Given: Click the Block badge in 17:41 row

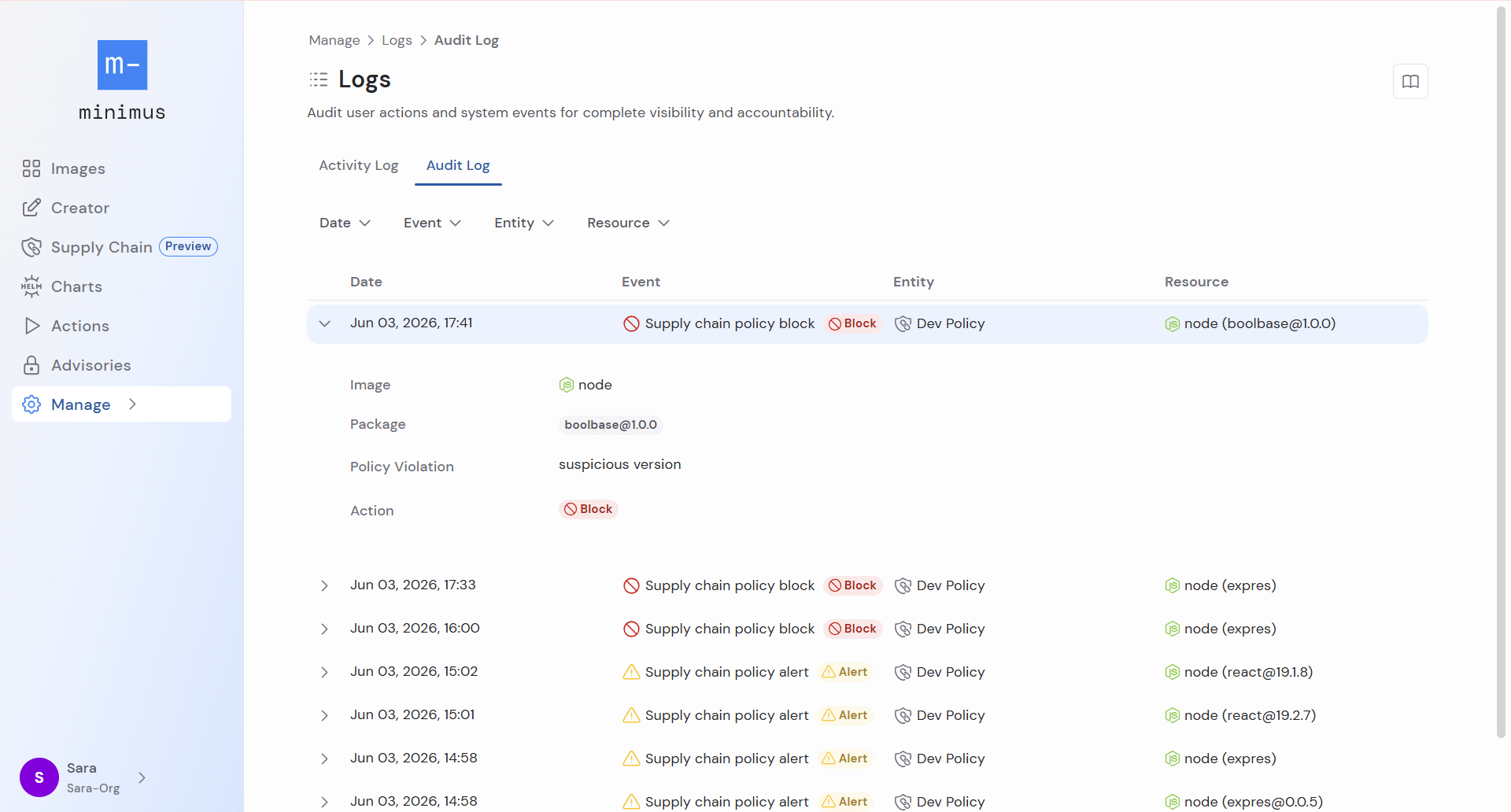Looking at the screenshot, I should [853, 323].
